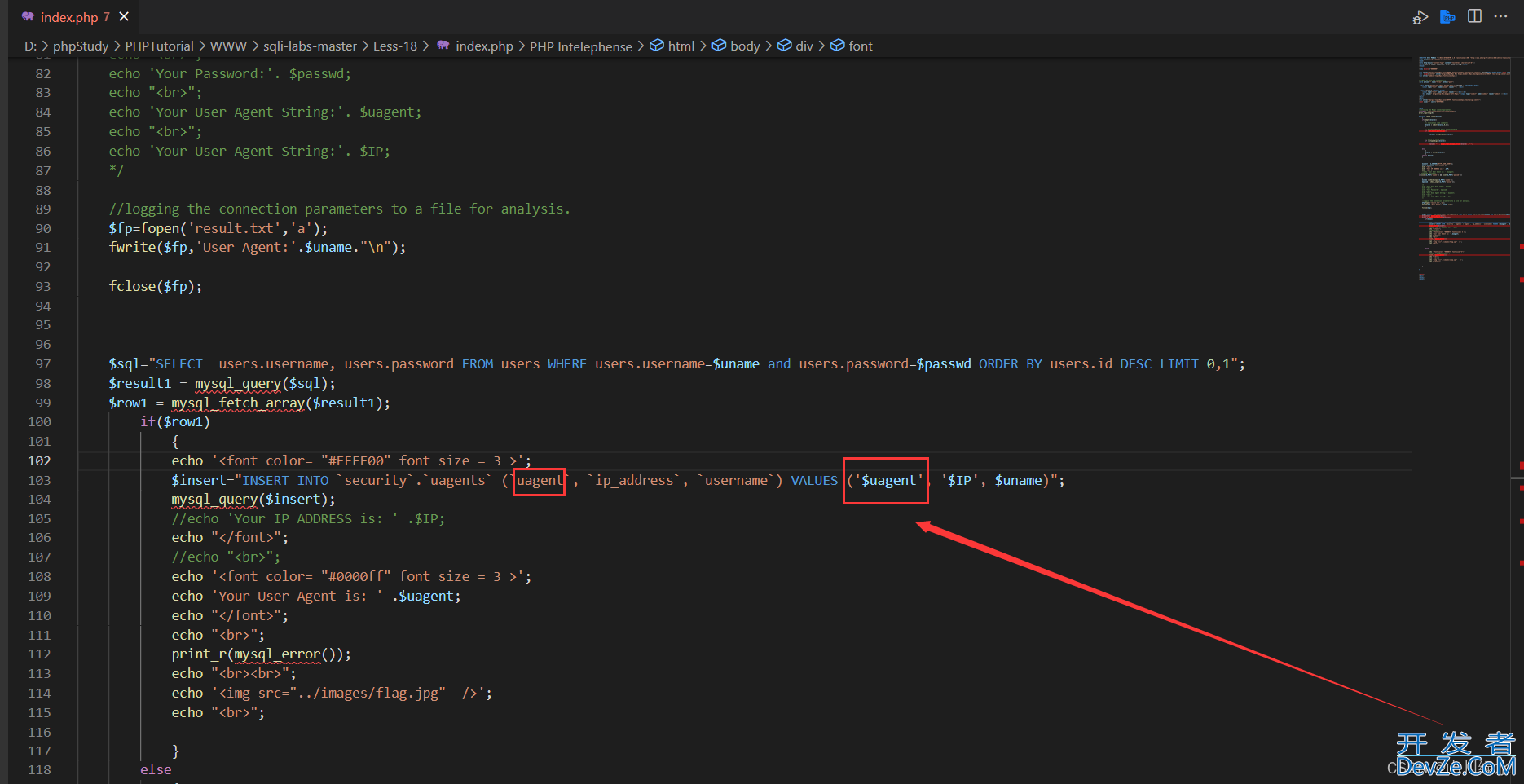Click $uagent on line 109
Screen dimensions: 1524x784
point(426,597)
